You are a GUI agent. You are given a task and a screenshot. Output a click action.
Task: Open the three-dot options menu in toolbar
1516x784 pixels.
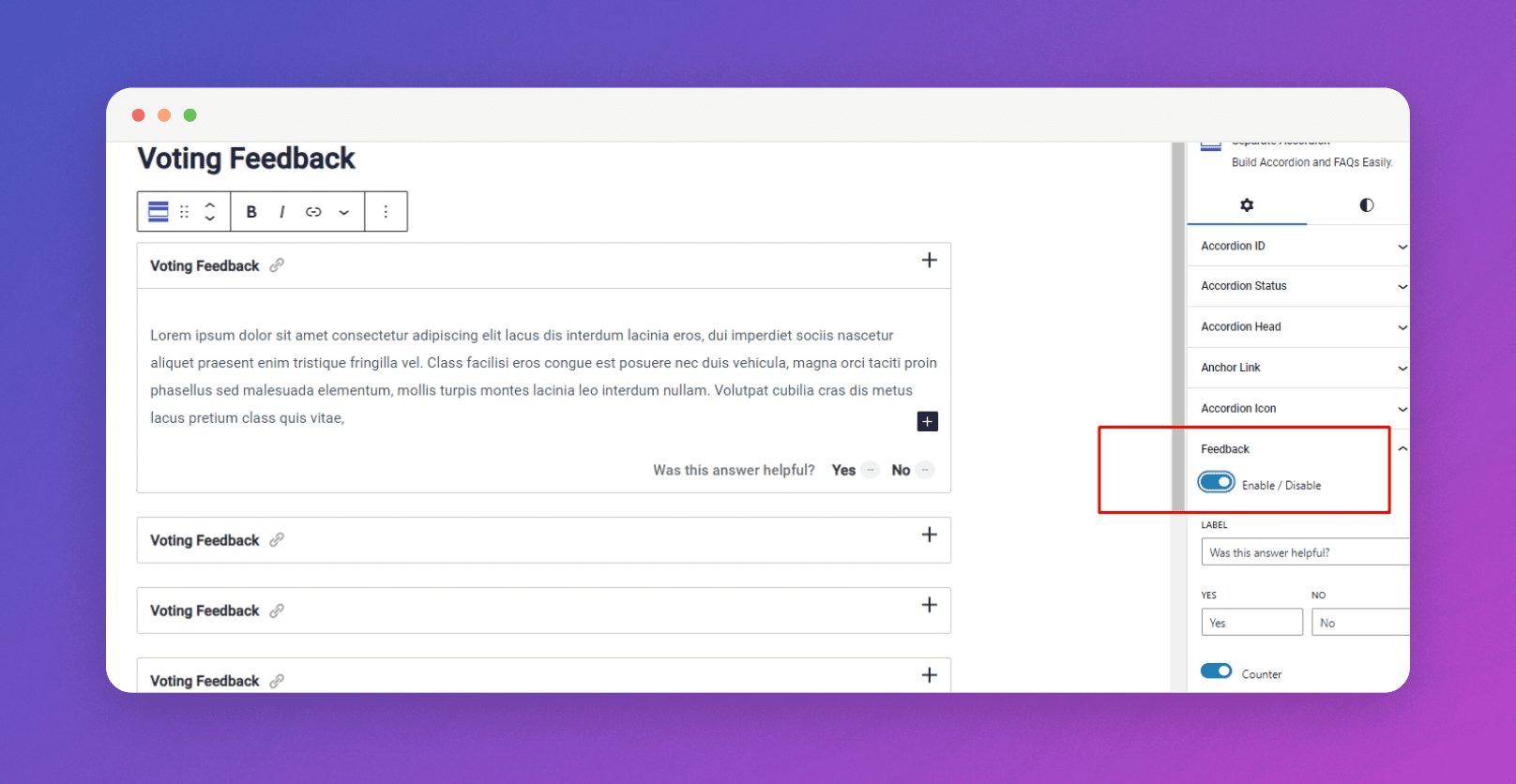(386, 212)
